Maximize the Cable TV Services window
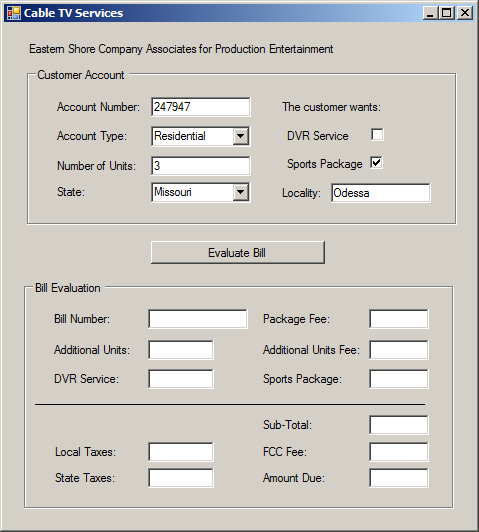The width and height of the screenshot is (479, 532). pyautogui.click(x=446, y=13)
